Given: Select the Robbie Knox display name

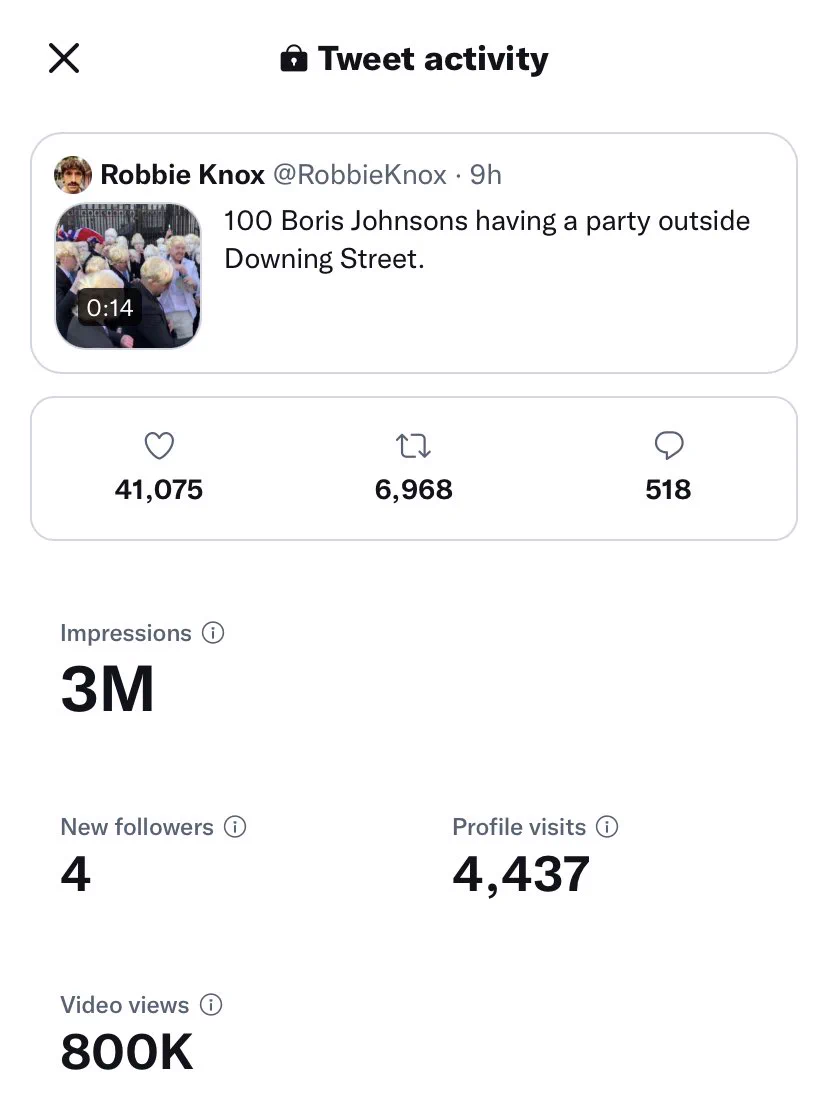Looking at the screenshot, I should [x=182, y=175].
